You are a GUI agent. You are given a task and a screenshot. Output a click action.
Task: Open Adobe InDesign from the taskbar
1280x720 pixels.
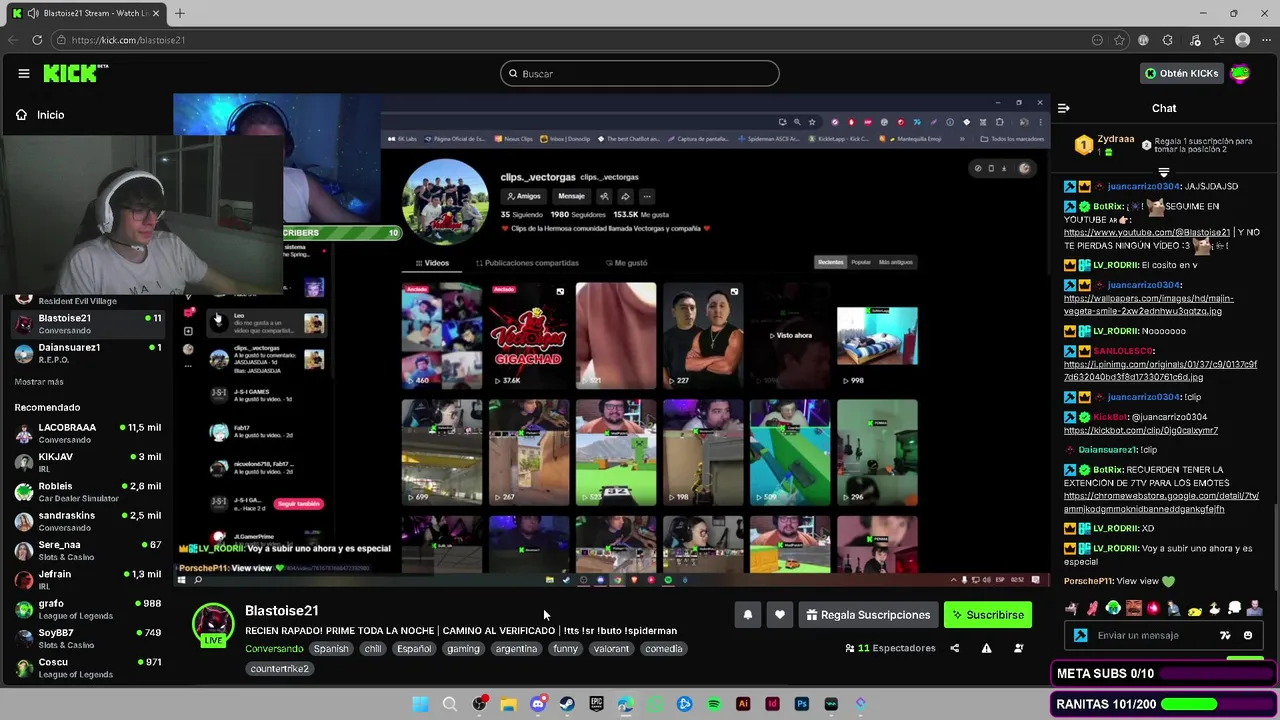[772, 704]
